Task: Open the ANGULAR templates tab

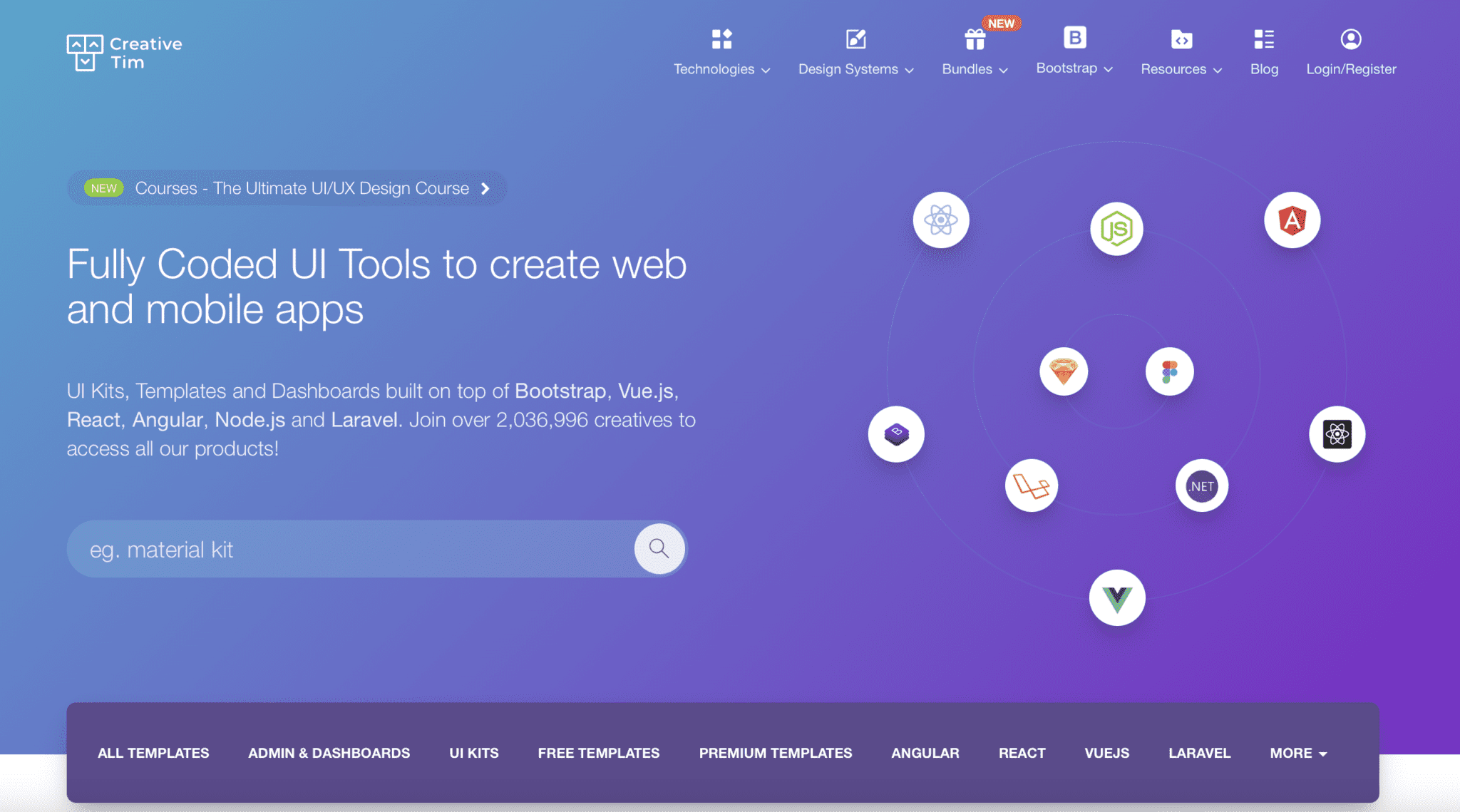Action: coord(925,753)
